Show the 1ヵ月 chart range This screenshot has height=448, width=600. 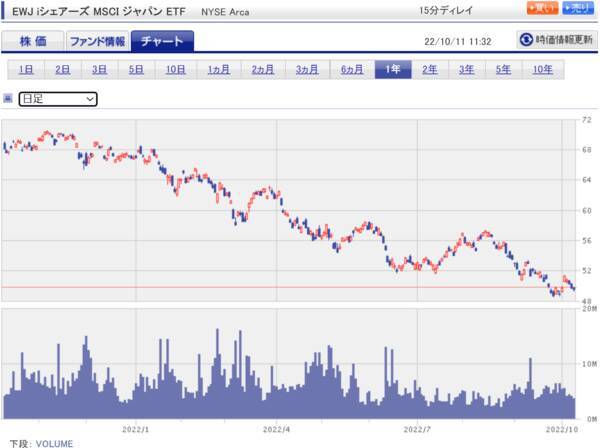pyautogui.click(x=219, y=70)
